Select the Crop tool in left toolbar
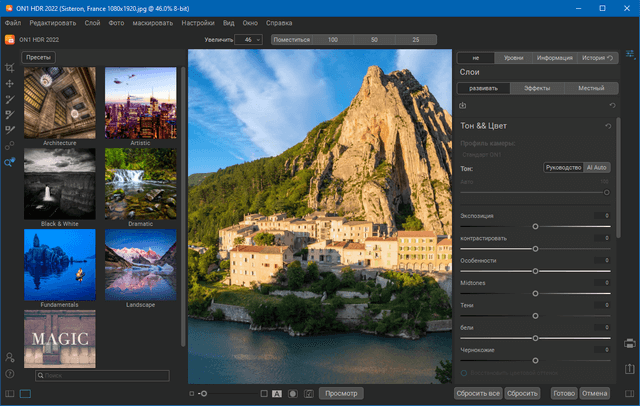640x406 pixels. click(9, 68)
